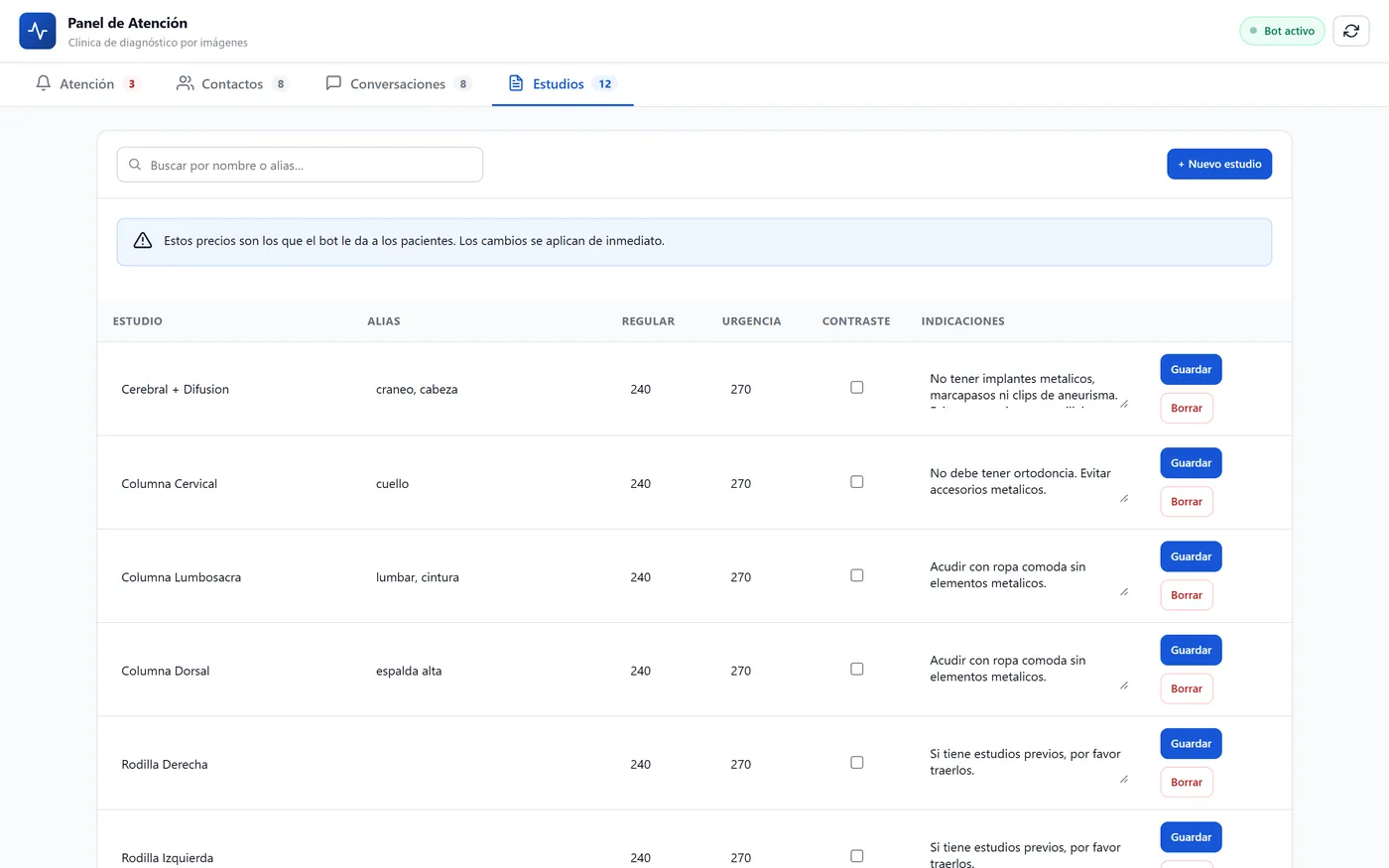The width and height of the screenshot is (1389, 868).
Task: Click Borrar for Cerebral + Difusion
Action: [1187, 408]
